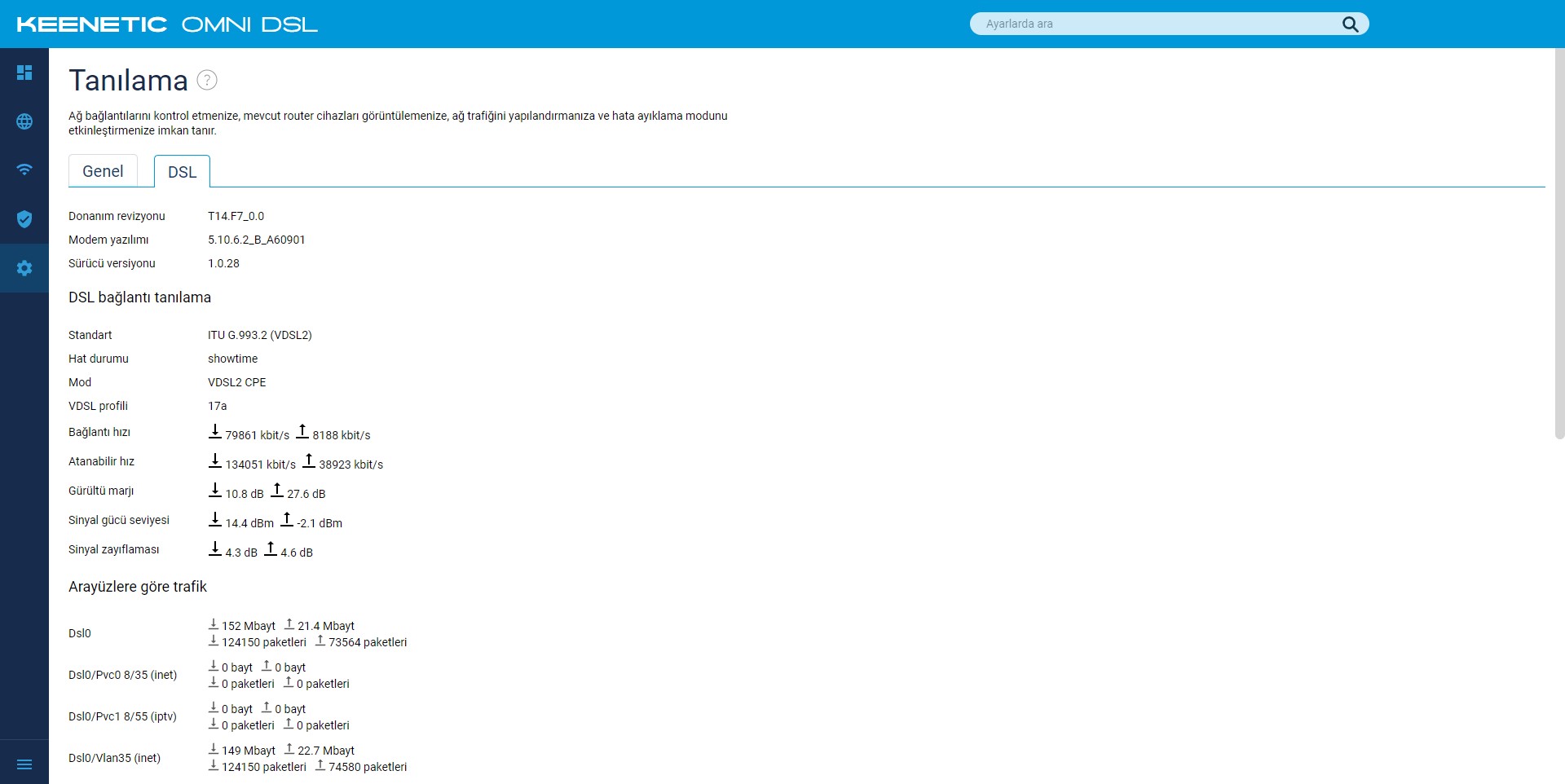Click the page vertical scrollbar
The width and height of the screenshot is (1565, 784).
[x=1559, y=244]
